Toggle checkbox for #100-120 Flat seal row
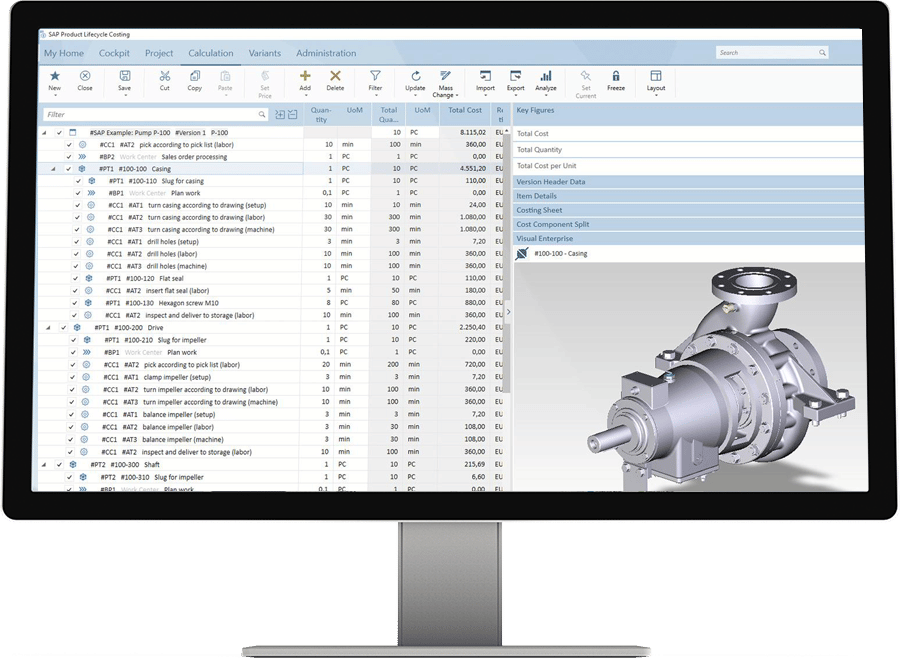The width and height of the screenshot is (900, 658). pyautogui.click(x=75, y=278)
